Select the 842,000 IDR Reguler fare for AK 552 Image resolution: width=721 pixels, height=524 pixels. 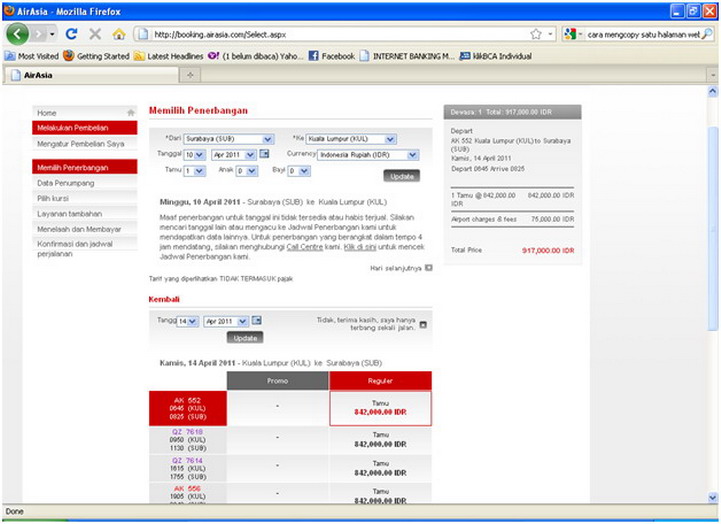click(379, 407)
